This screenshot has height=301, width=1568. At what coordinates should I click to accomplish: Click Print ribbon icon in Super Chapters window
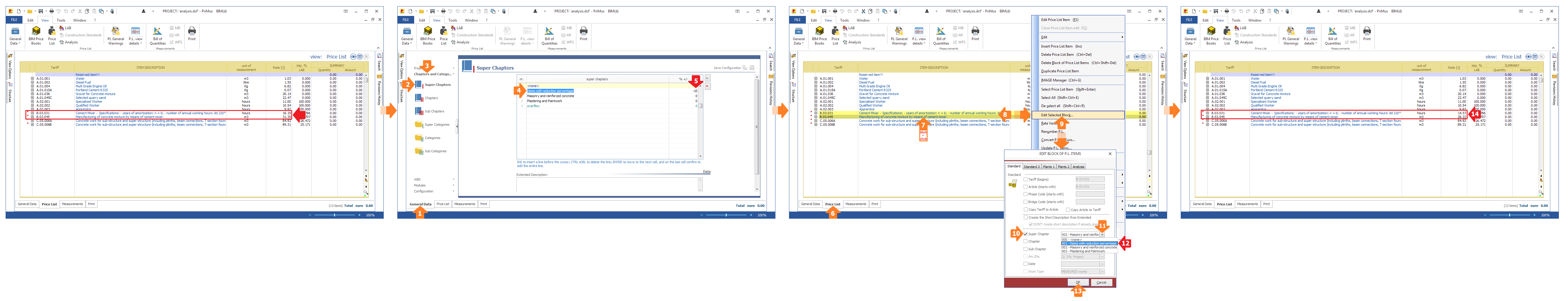pos(583,33)
